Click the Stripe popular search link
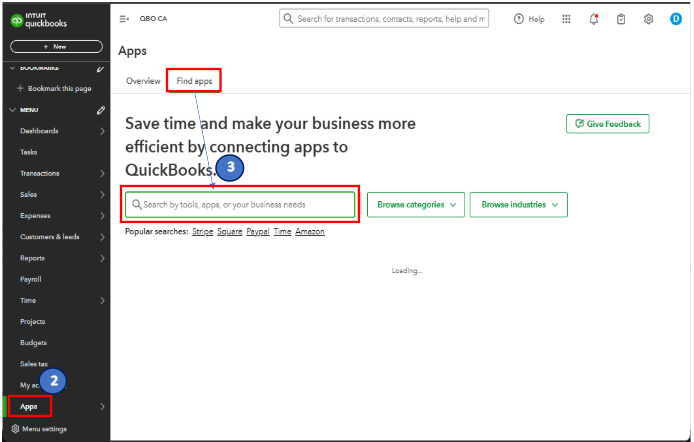 pos(203,231)
